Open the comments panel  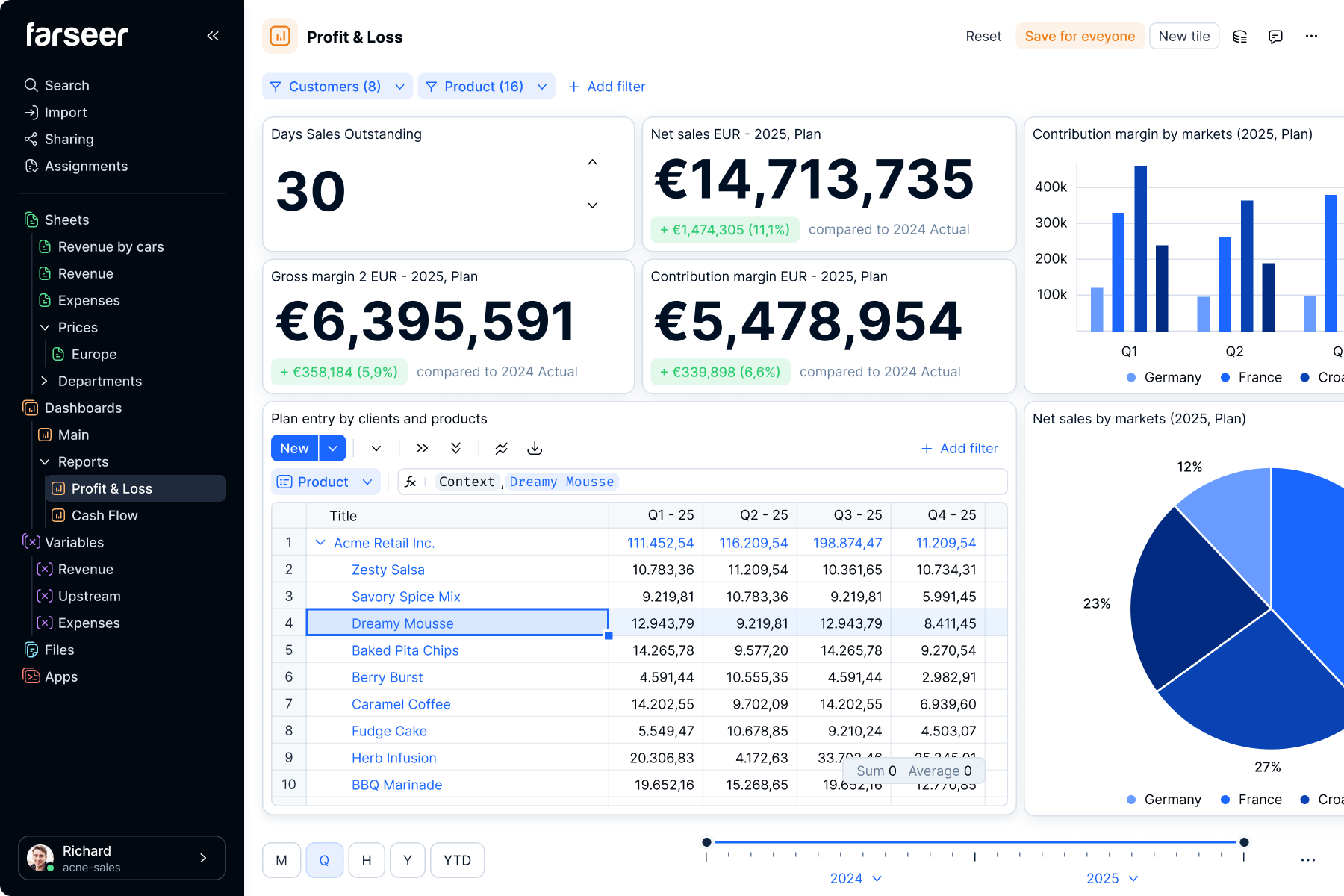1276,36
